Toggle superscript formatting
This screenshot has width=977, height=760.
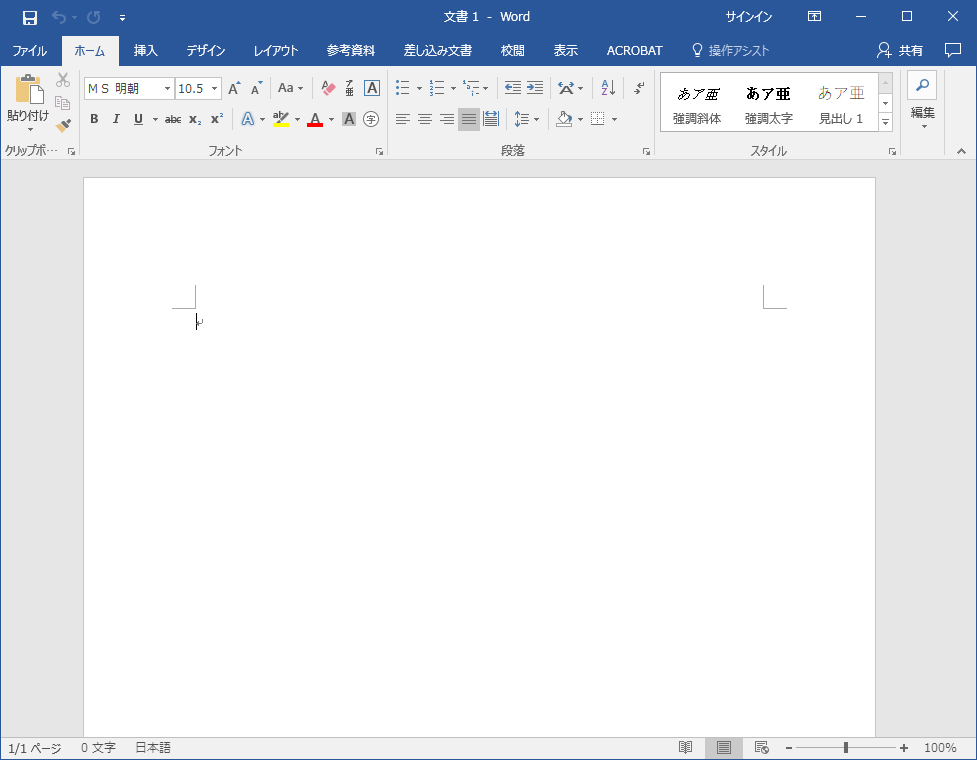(x=217, y=119)
